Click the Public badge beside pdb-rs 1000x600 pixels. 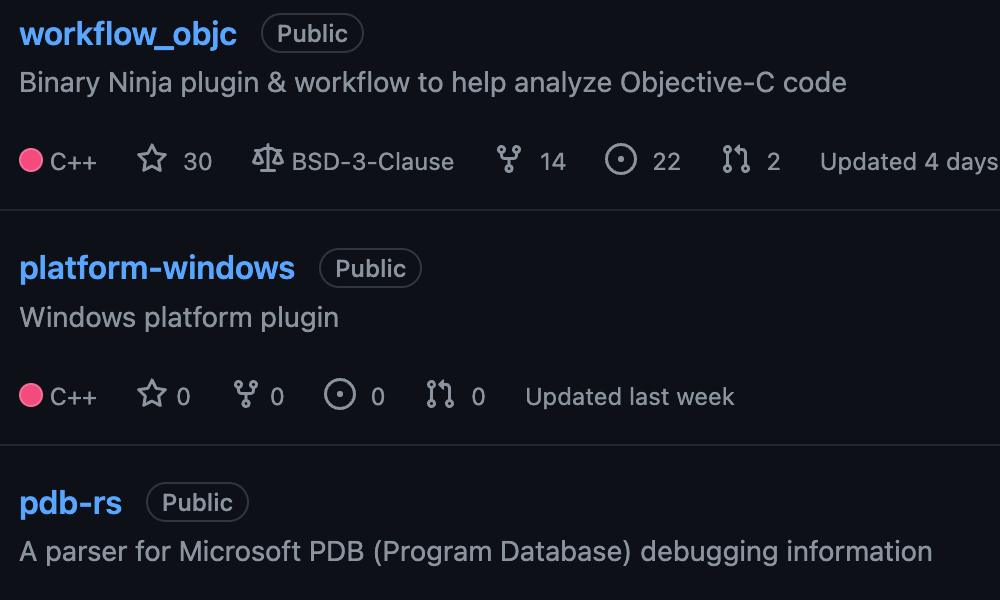pyautogui.click(x=197, y=502)
